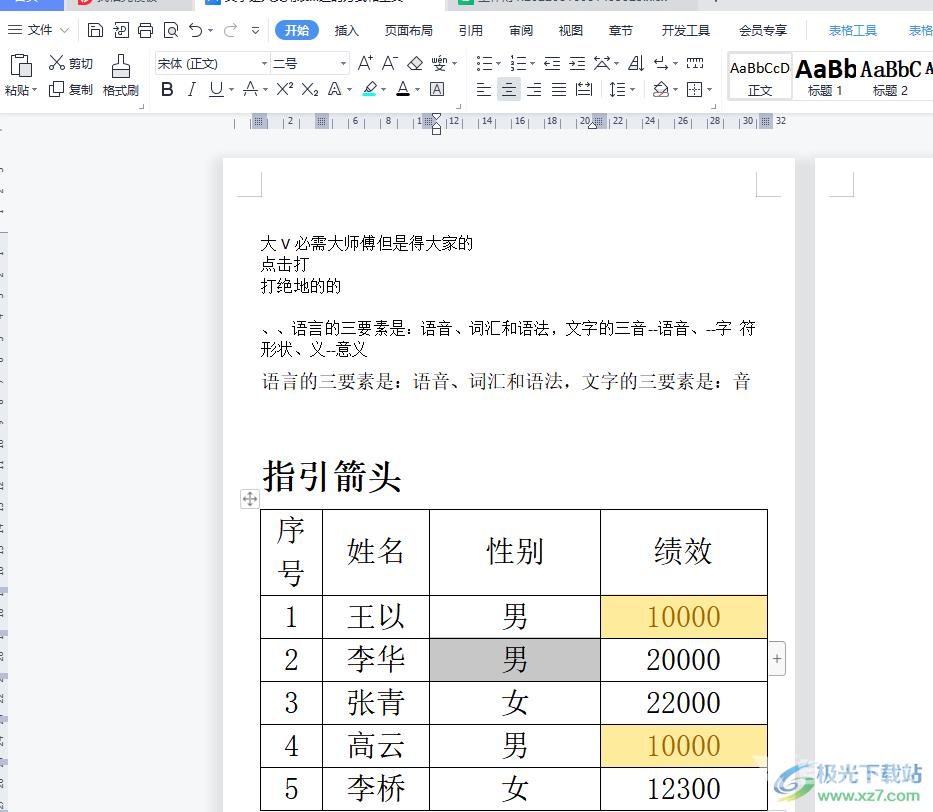Open the underline style dropdown arrow
This screenshot has width=933, height=812.
tap(231, 90)
